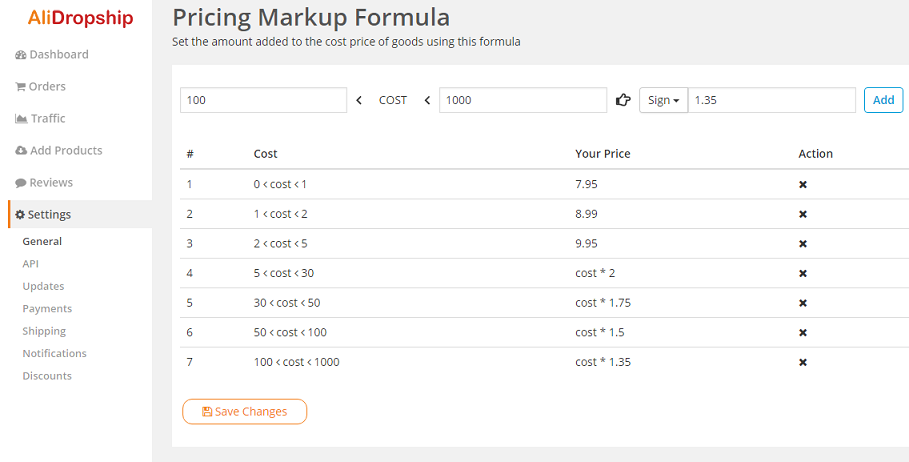This screenshot has height=462, width=909.
Task: Remove the 1 < cost < 2 rule
Action: (802, 214)
